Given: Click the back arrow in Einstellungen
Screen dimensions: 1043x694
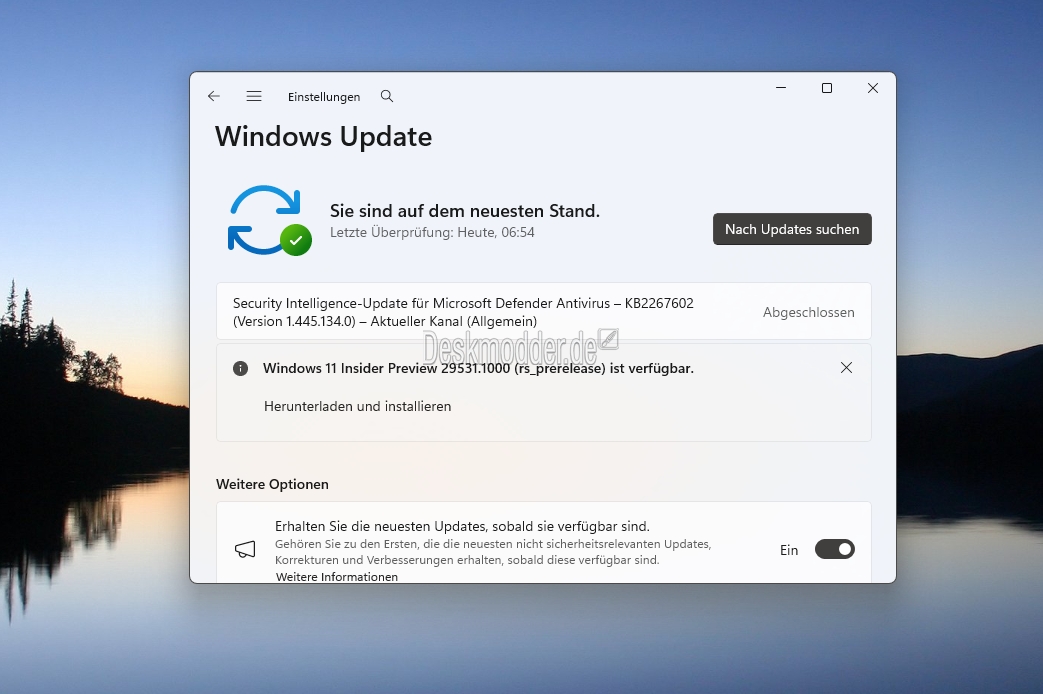Looking at the screenshot, I should 214,97.
